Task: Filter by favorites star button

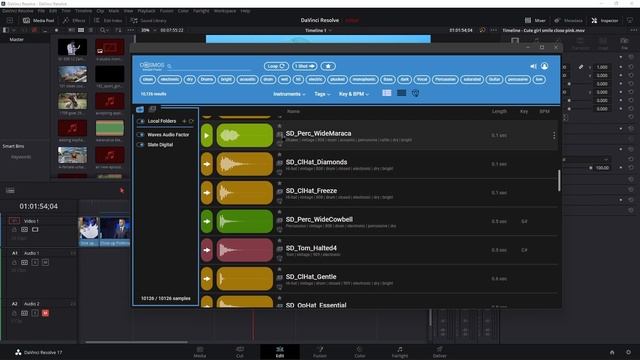Action: [x=328, y=66]
